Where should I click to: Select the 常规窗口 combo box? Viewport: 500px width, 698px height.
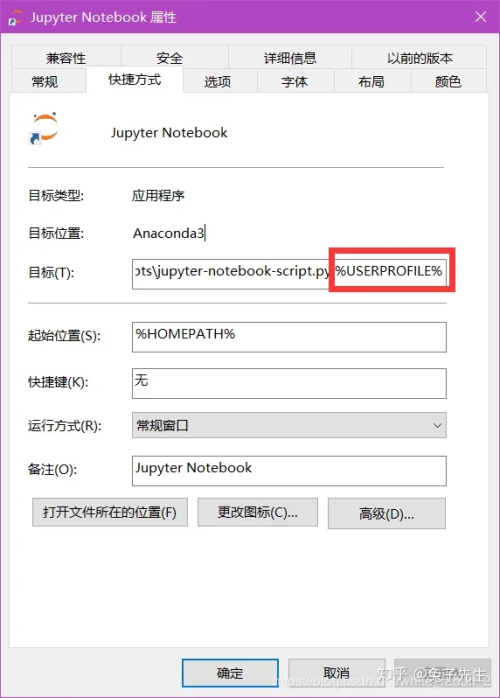coord(289,425)
